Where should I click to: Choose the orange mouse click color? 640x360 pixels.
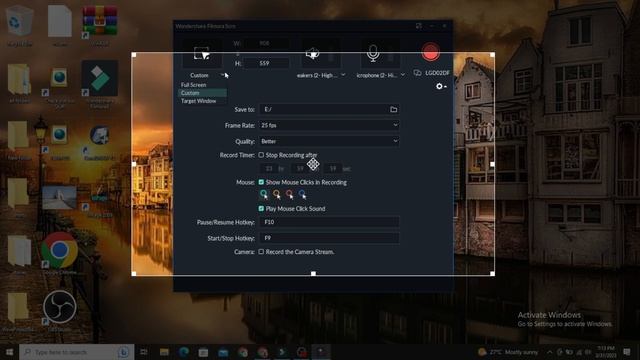(x=277, y=194)
